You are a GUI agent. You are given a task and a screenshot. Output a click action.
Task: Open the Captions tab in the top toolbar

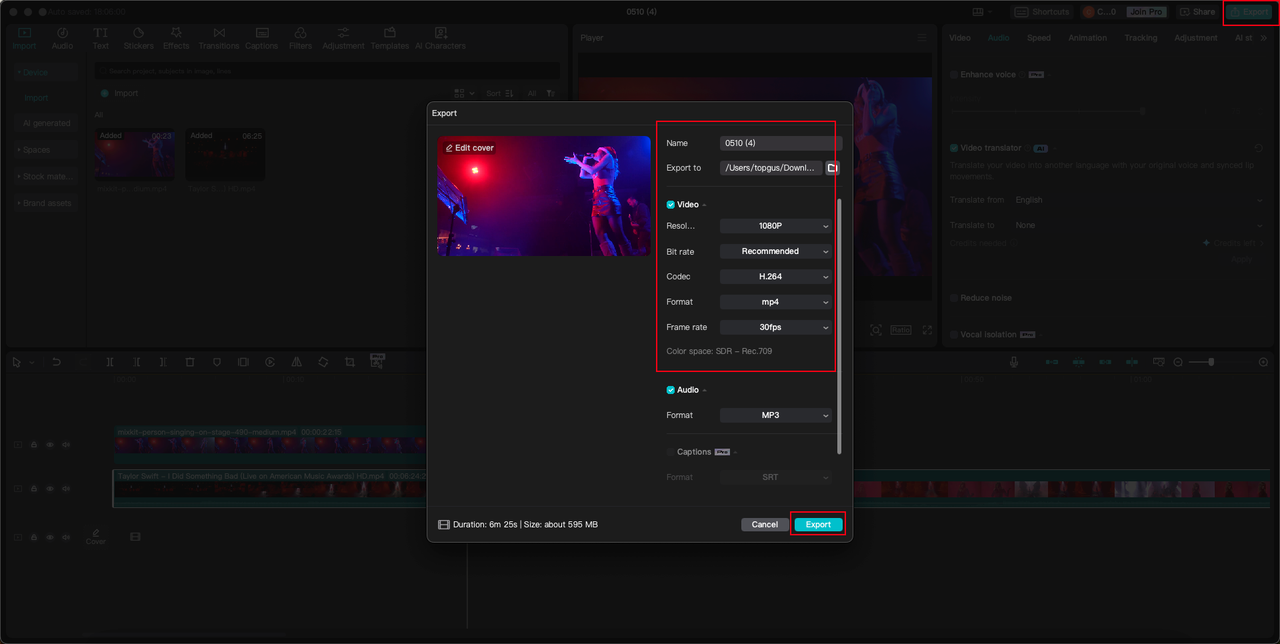coord(261,39)
